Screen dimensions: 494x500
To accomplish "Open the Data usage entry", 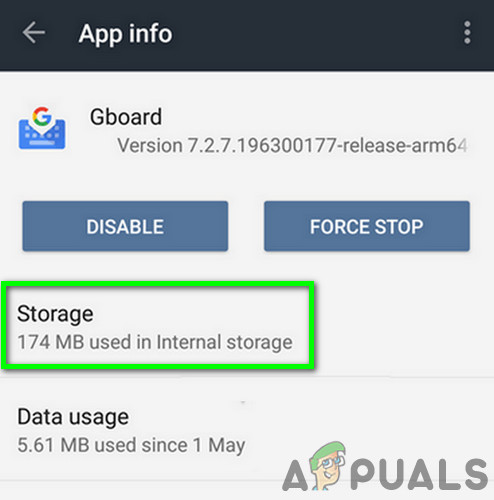I will (x=247, y=430).
